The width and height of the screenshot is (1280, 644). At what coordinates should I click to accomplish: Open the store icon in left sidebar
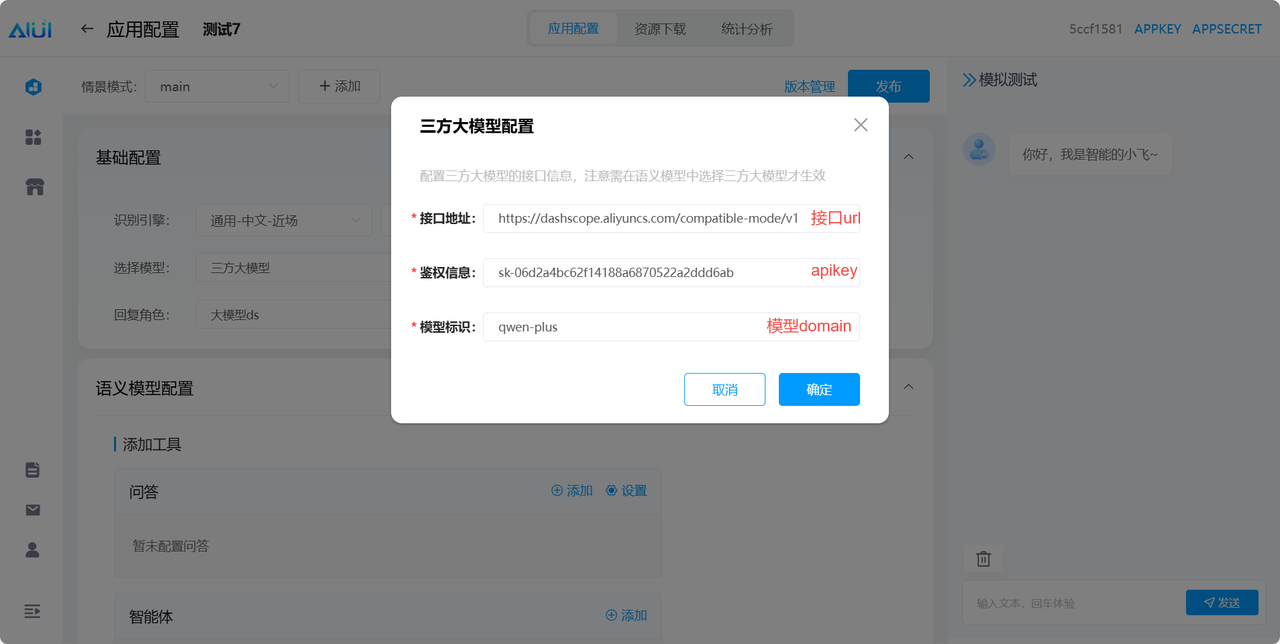[x=34, y=187]
